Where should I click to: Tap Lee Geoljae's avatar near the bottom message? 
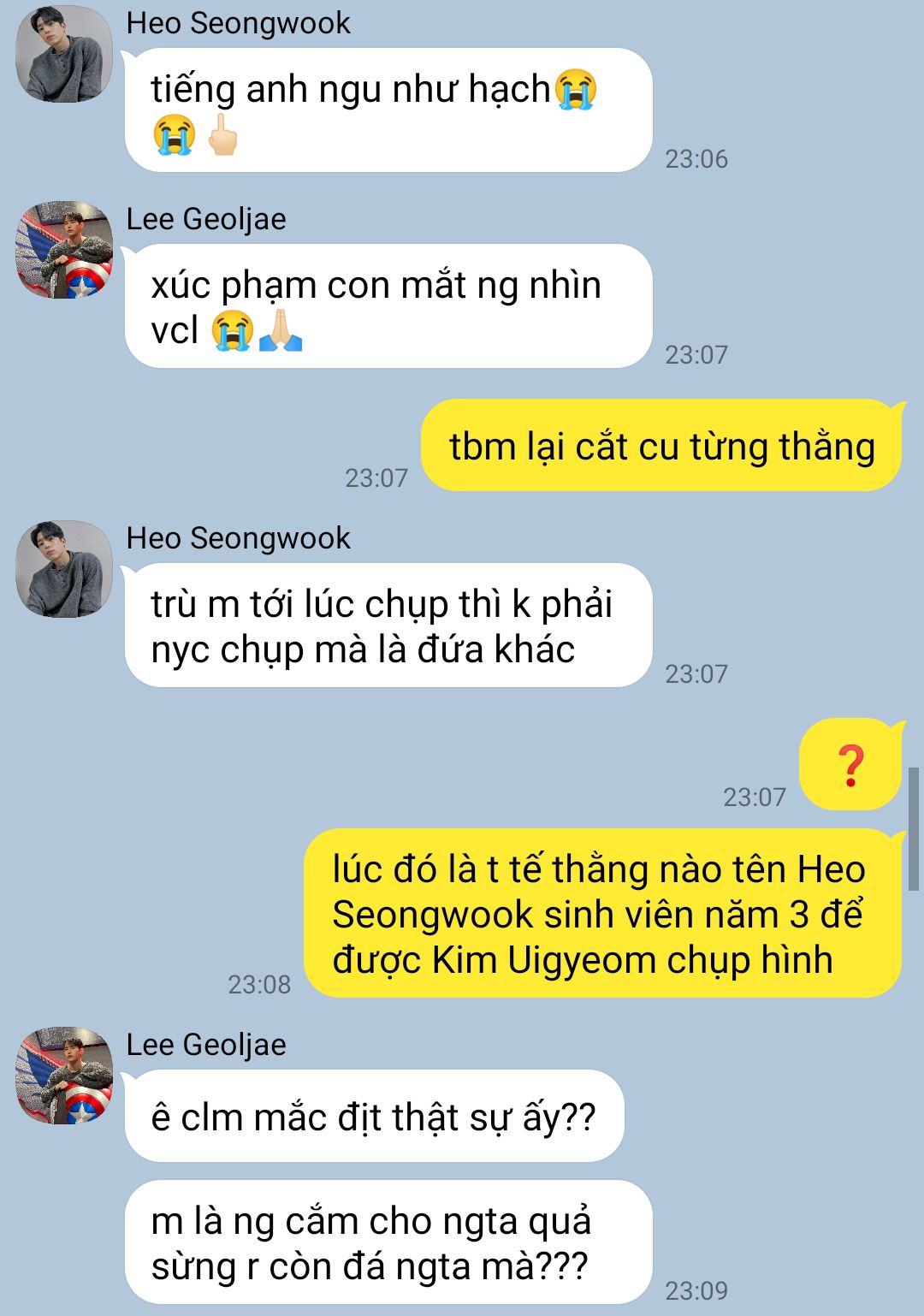pyautogui.click(x=65, y=1076)
